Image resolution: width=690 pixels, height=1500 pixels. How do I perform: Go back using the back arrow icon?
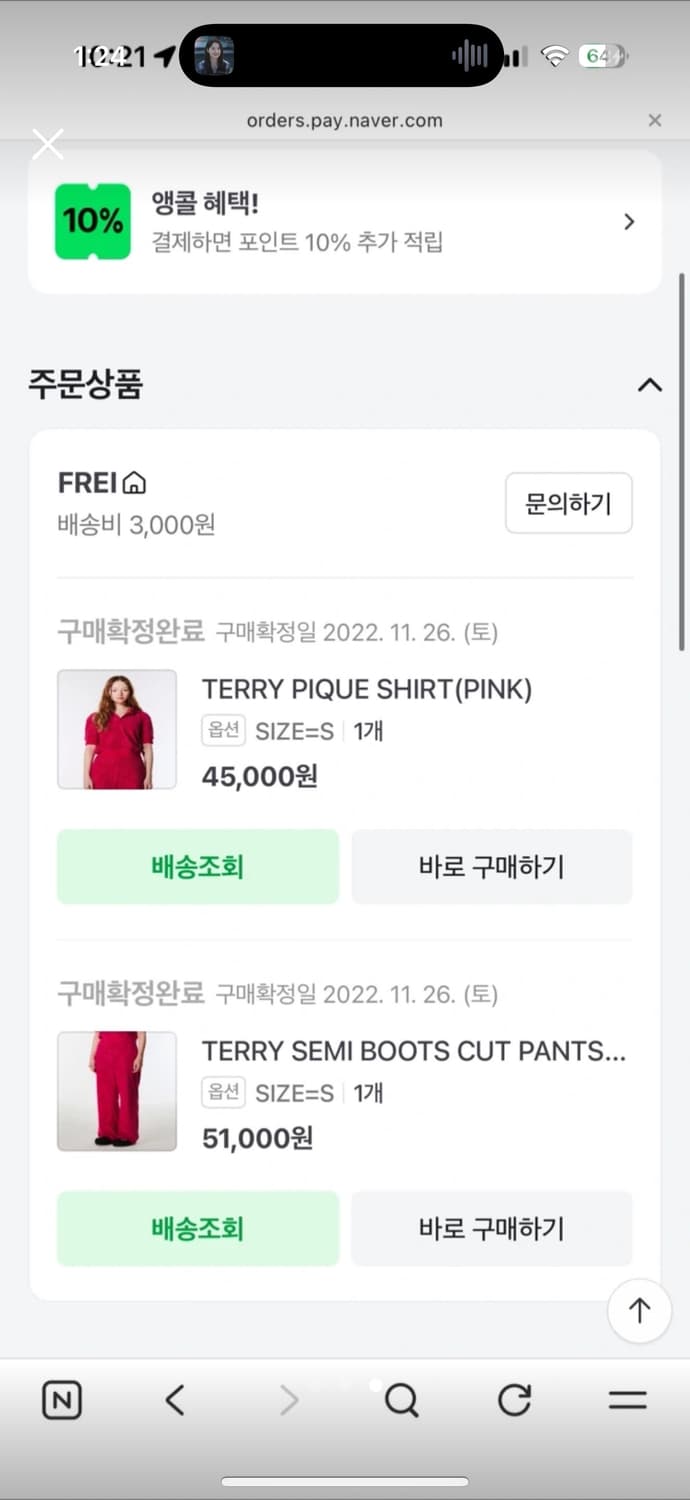click(x=175, y=1400)
